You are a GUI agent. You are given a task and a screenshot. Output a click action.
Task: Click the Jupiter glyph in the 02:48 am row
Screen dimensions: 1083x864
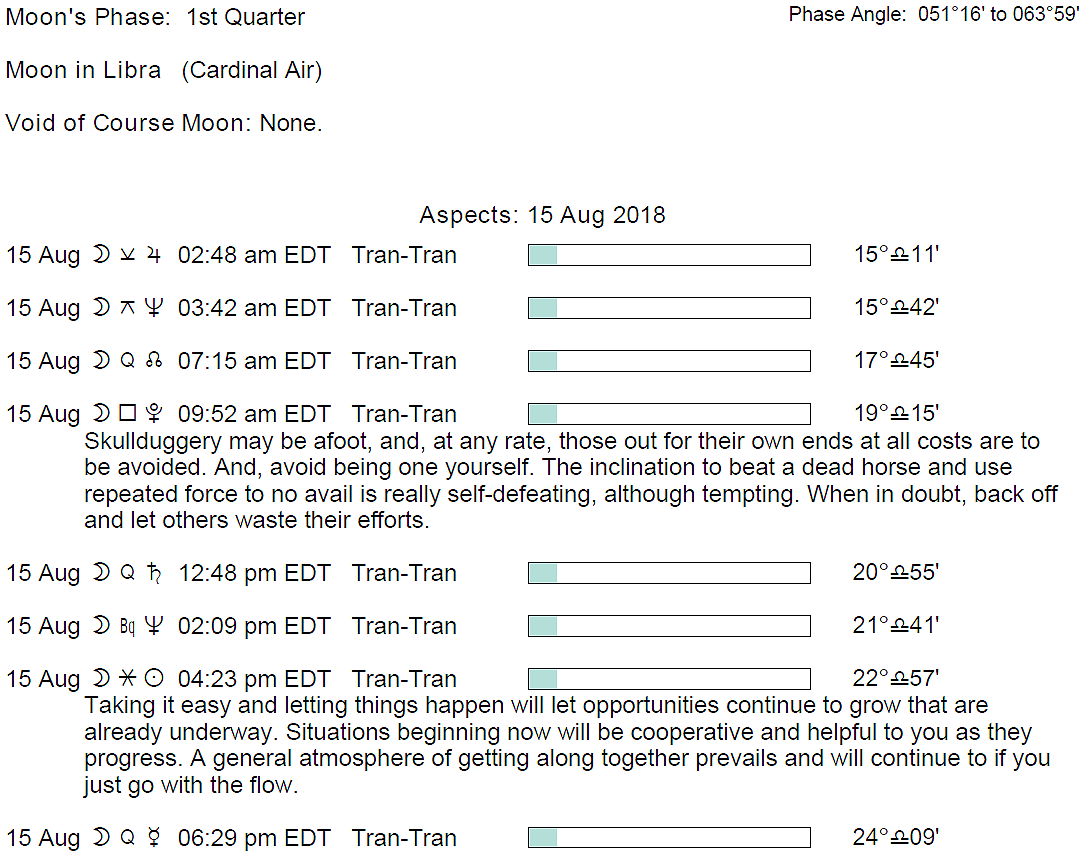(153, 256)
